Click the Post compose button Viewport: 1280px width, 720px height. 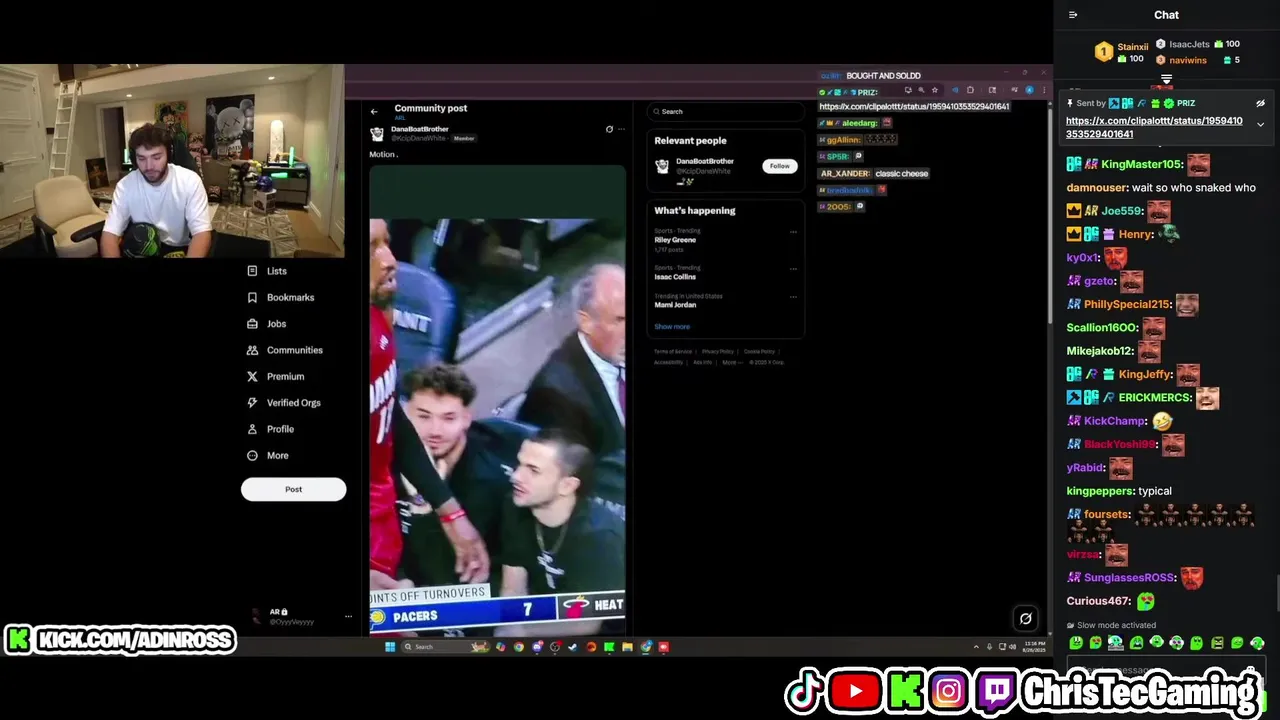point(293,489)
